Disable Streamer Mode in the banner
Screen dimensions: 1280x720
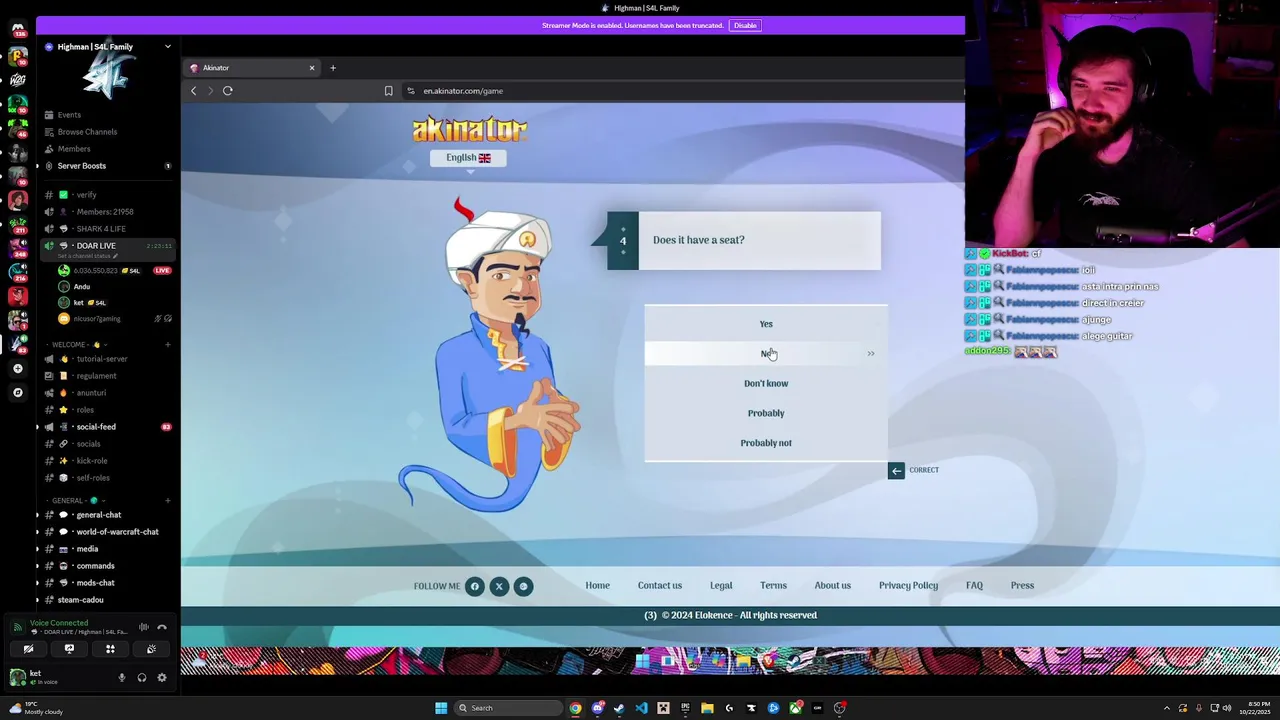click(x=745, y=25)
